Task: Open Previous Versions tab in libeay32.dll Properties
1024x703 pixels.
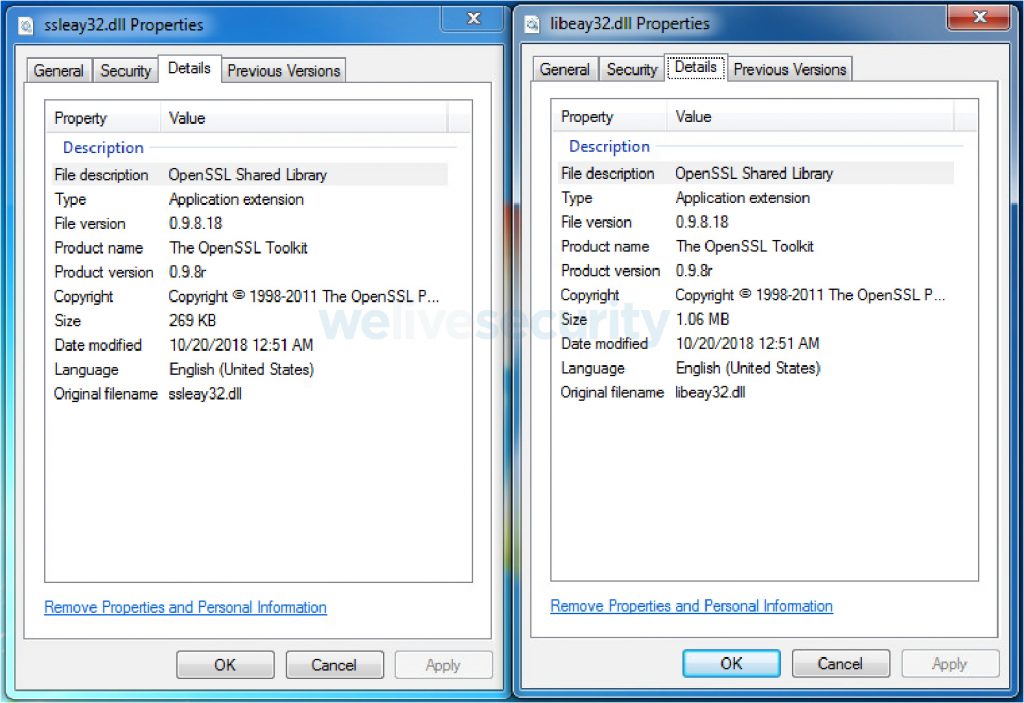Action: [790, 69]
